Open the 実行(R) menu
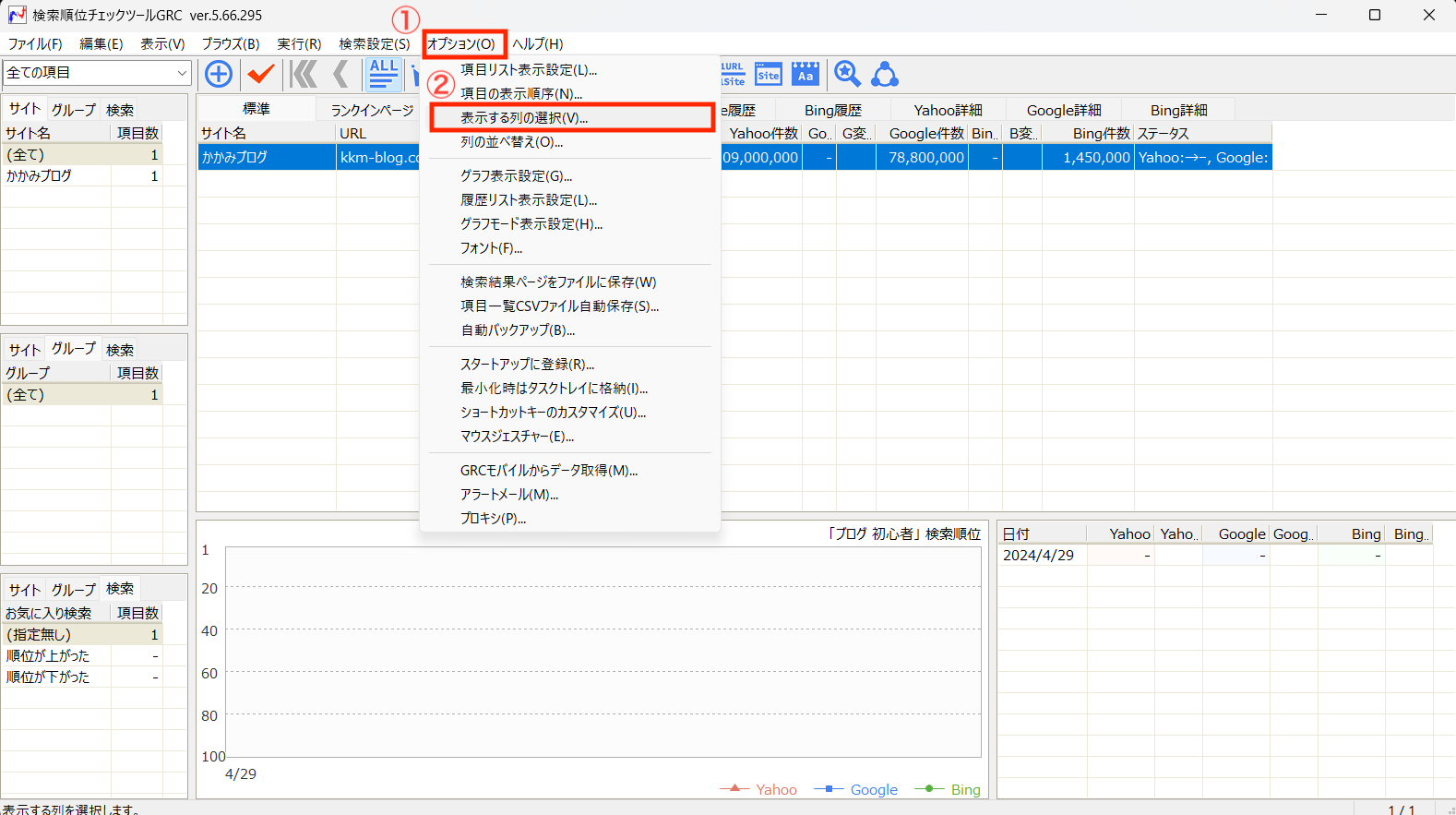 (x=299, y=43)
